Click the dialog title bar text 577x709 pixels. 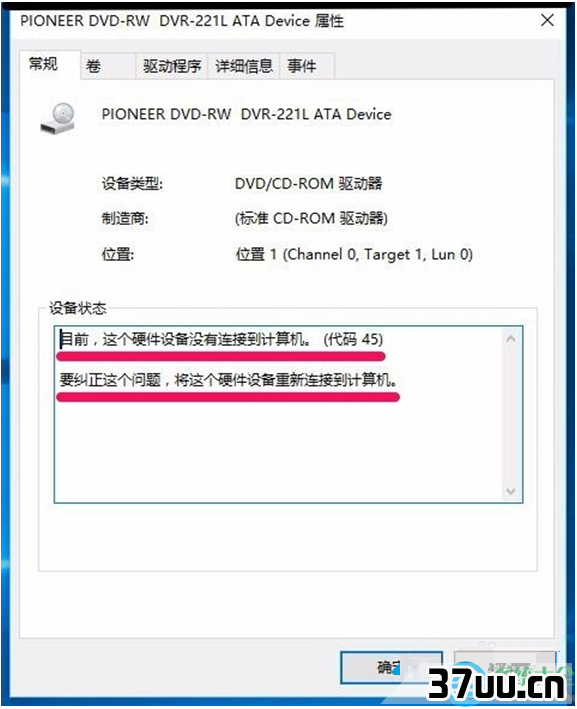click(182, 21)
